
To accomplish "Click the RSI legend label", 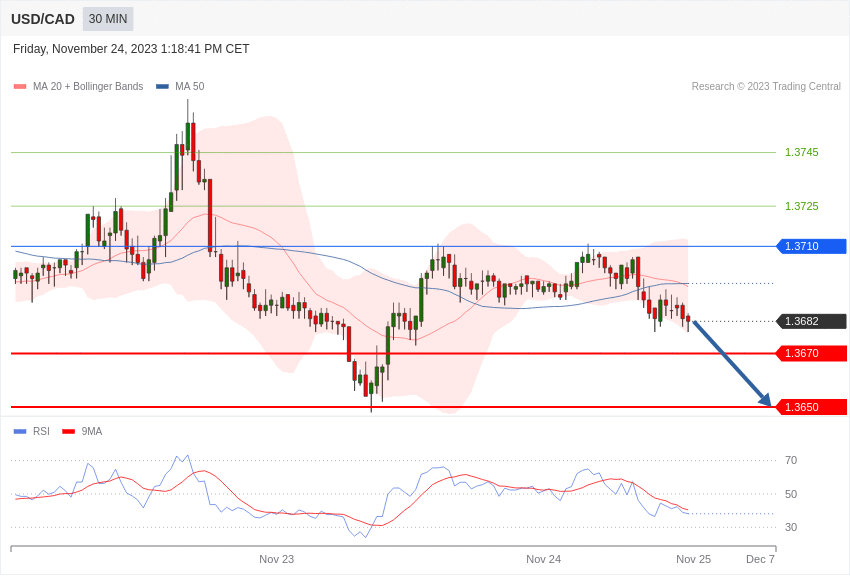I will pos(41,431).
